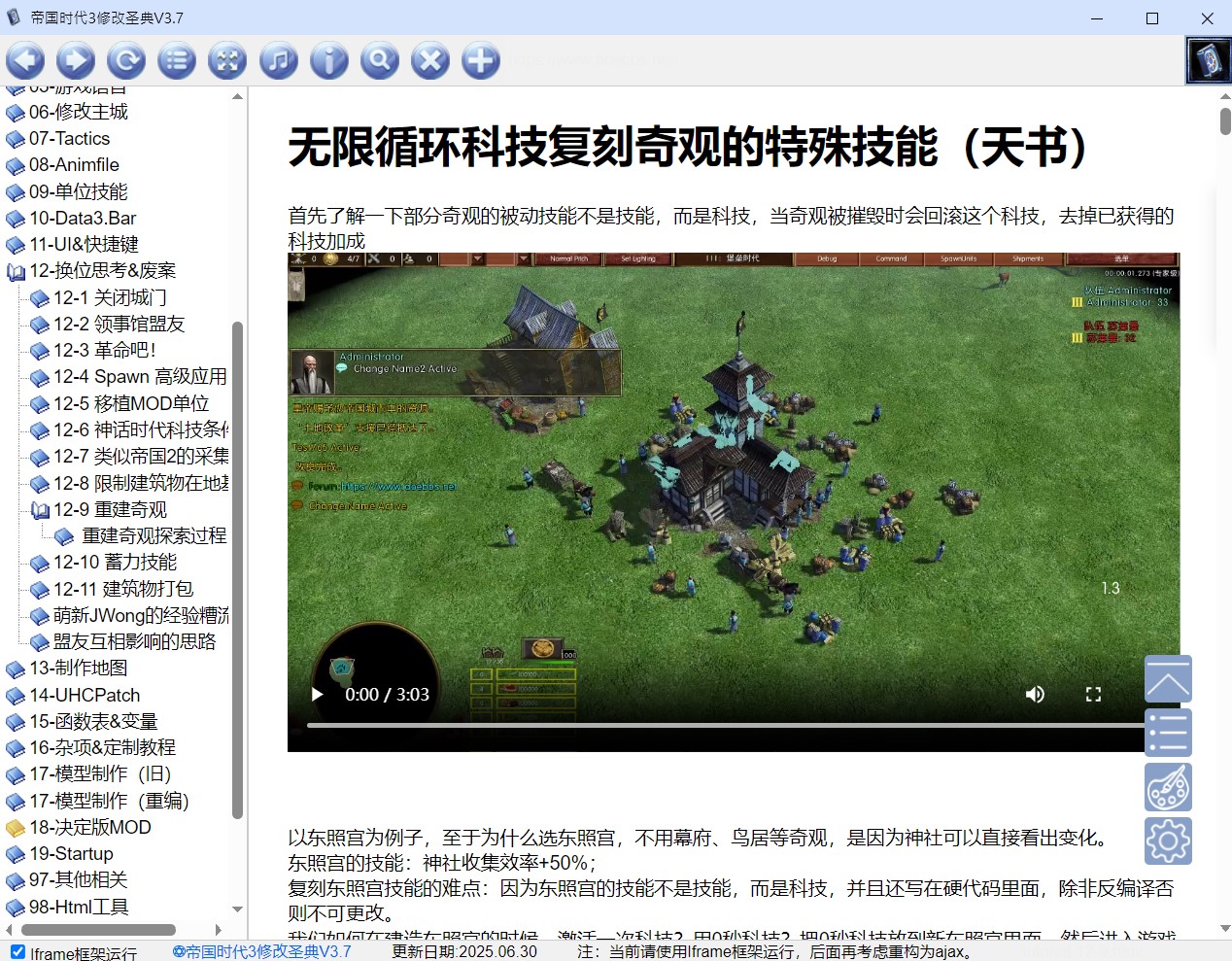Screen dimensions: 1232x961
Task: Open 98-Html工具 chapter
Action: [79, 908]
